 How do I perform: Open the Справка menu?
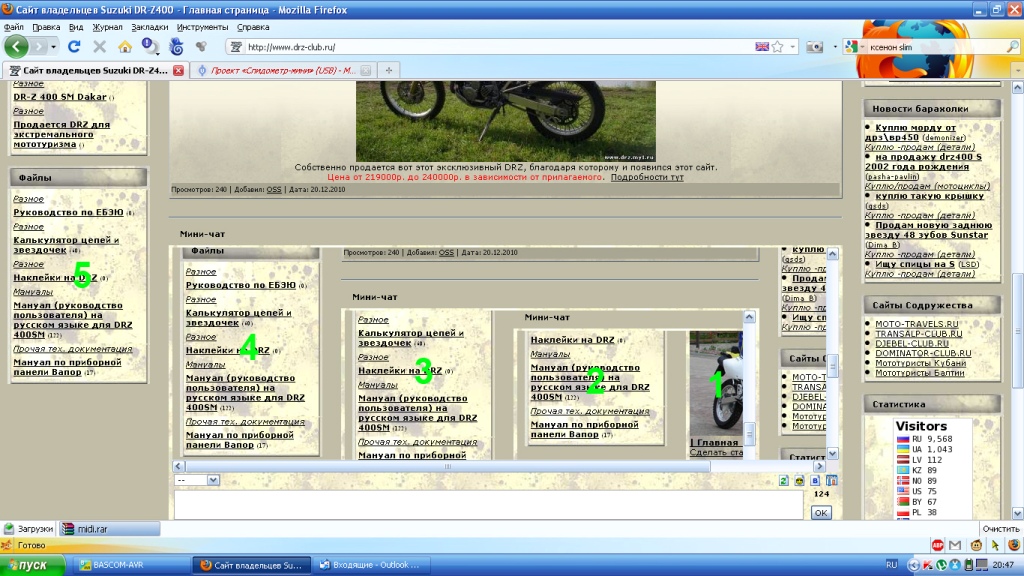(253, 27)
